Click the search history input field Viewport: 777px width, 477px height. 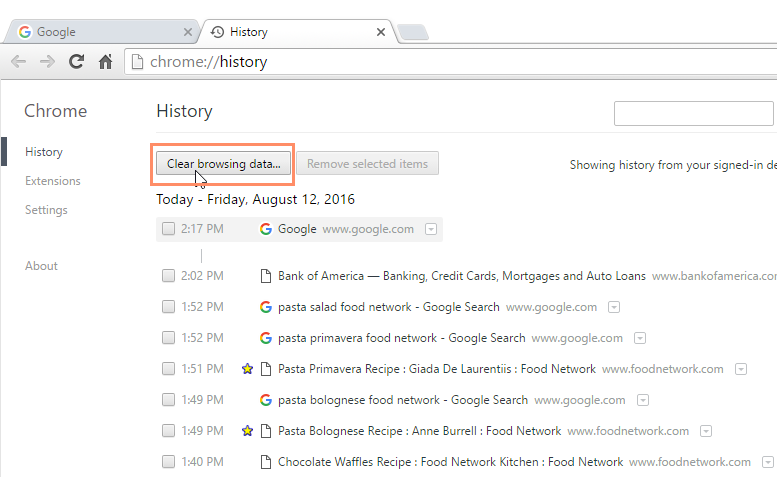pyautogui.click(x=693, y=113)
